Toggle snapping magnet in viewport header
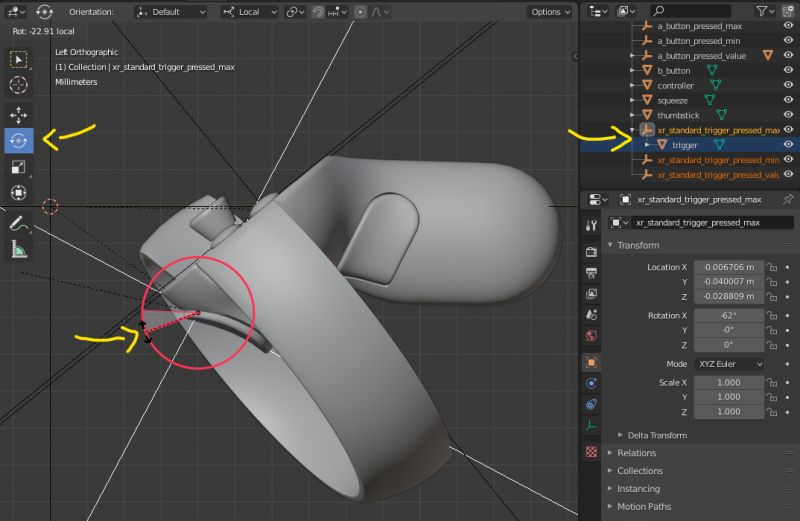 coord(318,12)
